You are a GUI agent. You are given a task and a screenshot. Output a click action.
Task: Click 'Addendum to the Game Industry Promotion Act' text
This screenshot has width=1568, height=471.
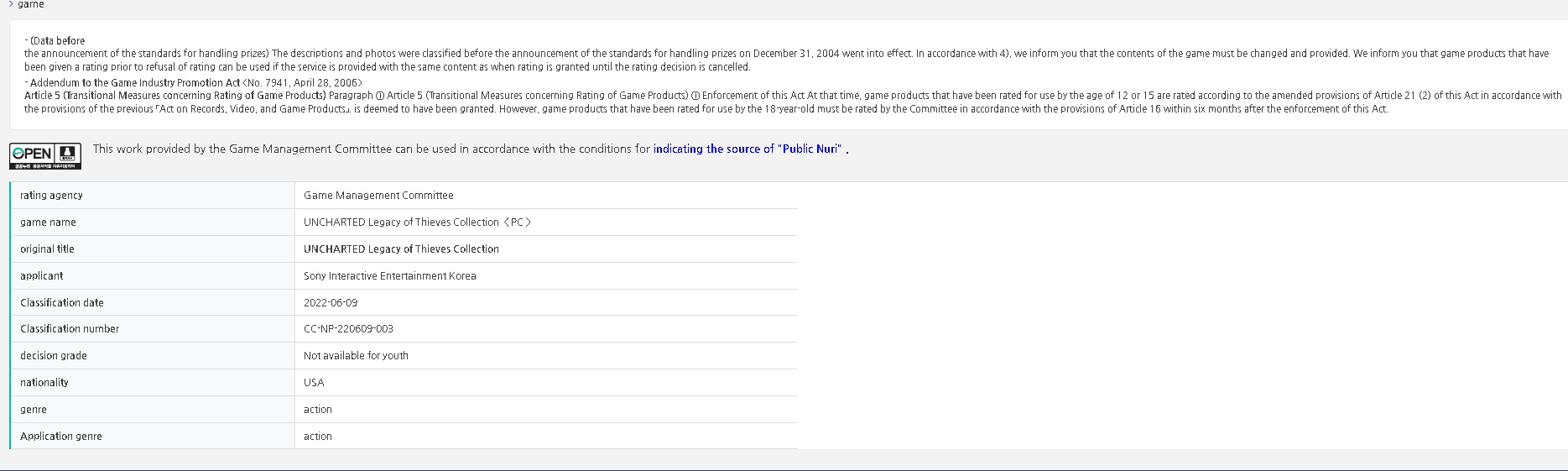coord(135,83)
